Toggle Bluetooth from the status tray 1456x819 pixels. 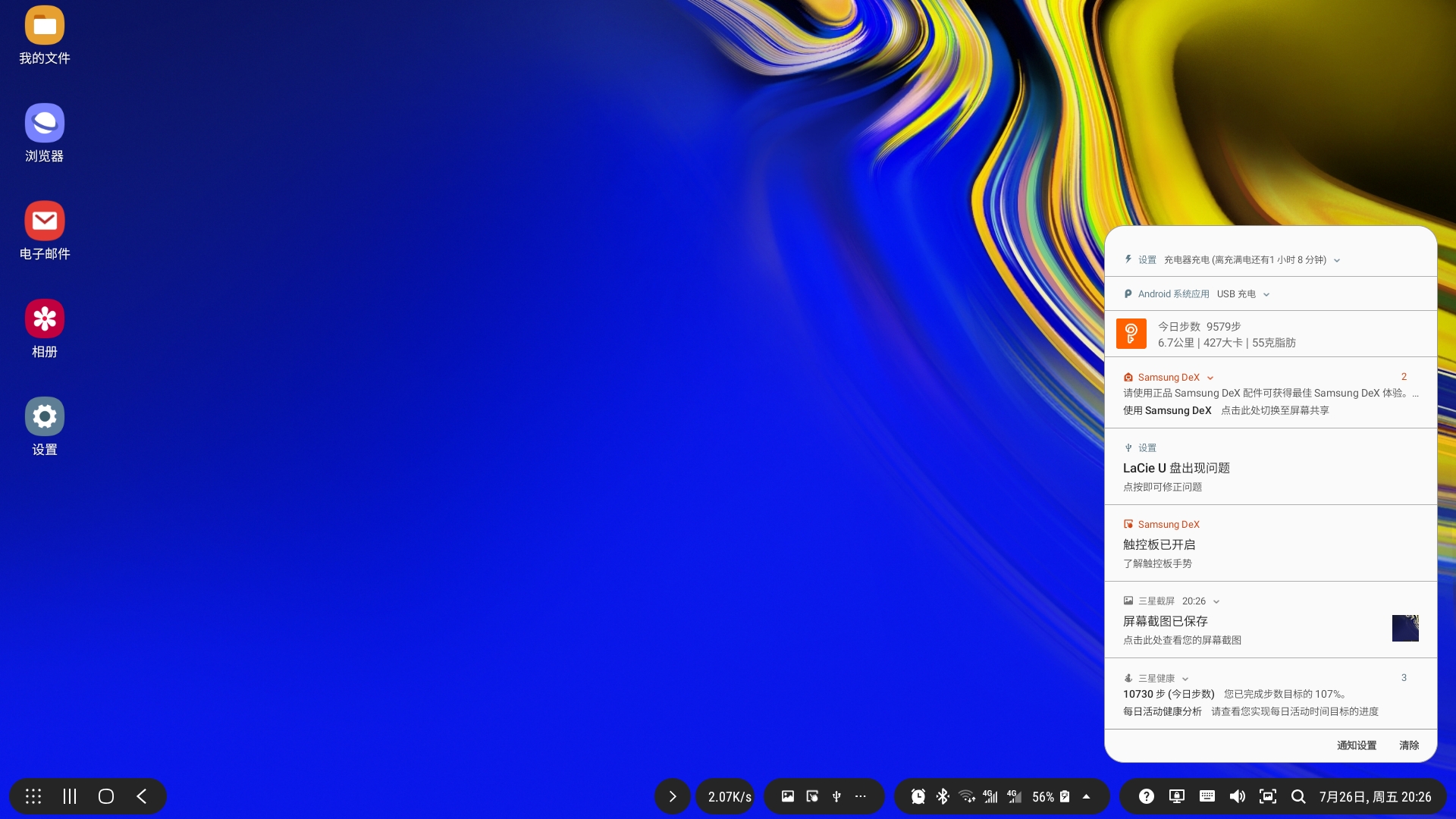(943, 796)
